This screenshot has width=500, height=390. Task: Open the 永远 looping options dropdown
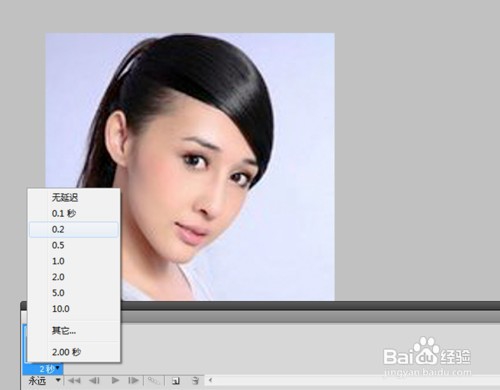[44, 380]
